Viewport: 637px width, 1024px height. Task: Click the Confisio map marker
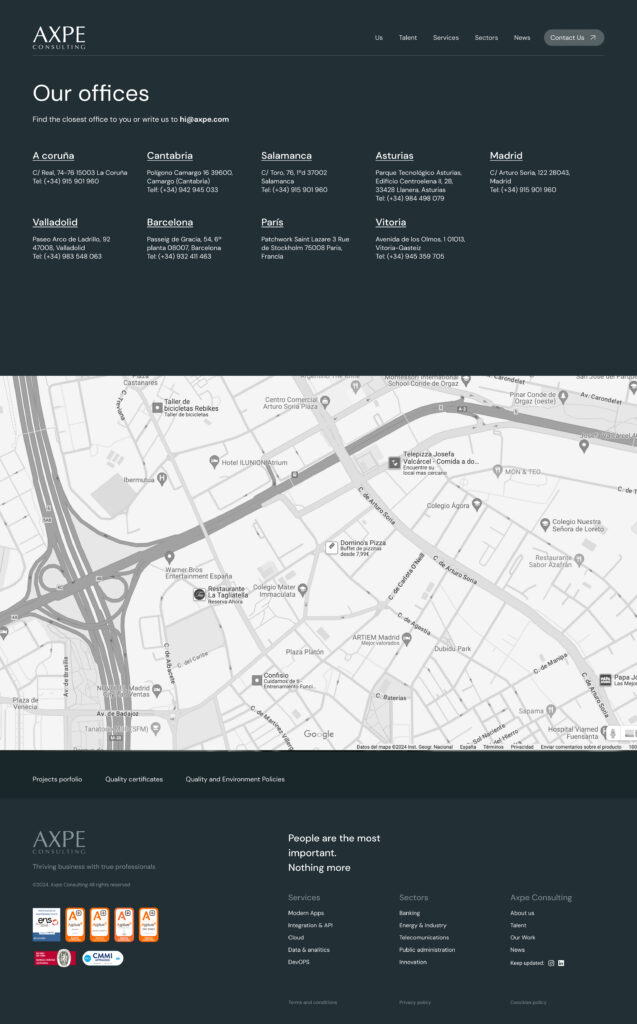pos(256,680)
